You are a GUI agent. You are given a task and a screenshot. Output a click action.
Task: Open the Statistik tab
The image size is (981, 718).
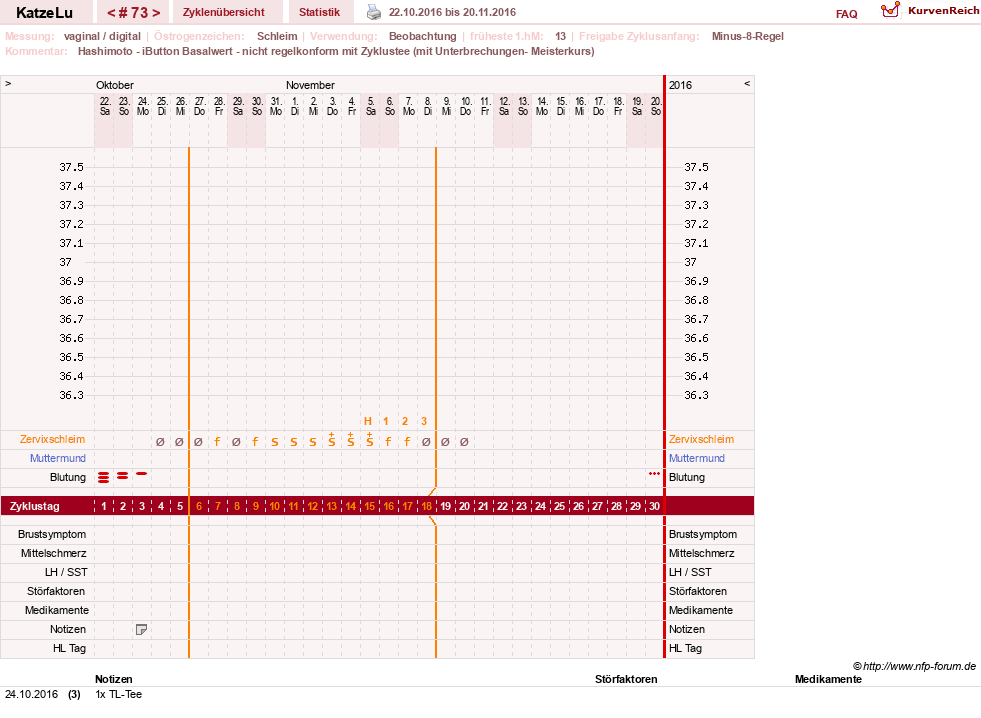click(x=319, y=12)
